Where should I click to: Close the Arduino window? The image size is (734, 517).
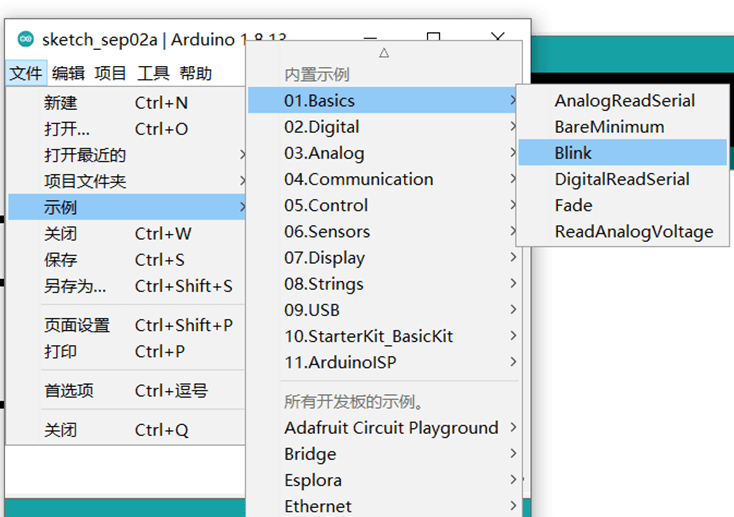498,37
